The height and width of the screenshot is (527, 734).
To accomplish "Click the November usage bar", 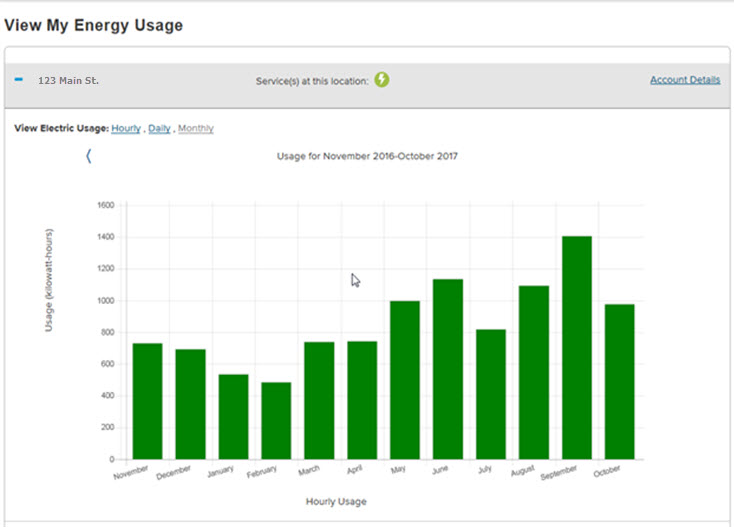I will [147, 401].
